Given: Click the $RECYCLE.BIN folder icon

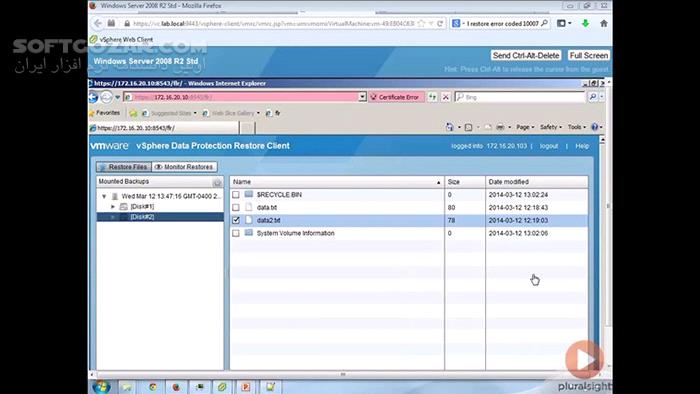Looking at the screenshot, I should pyautogui.click(x=249, y=195).
